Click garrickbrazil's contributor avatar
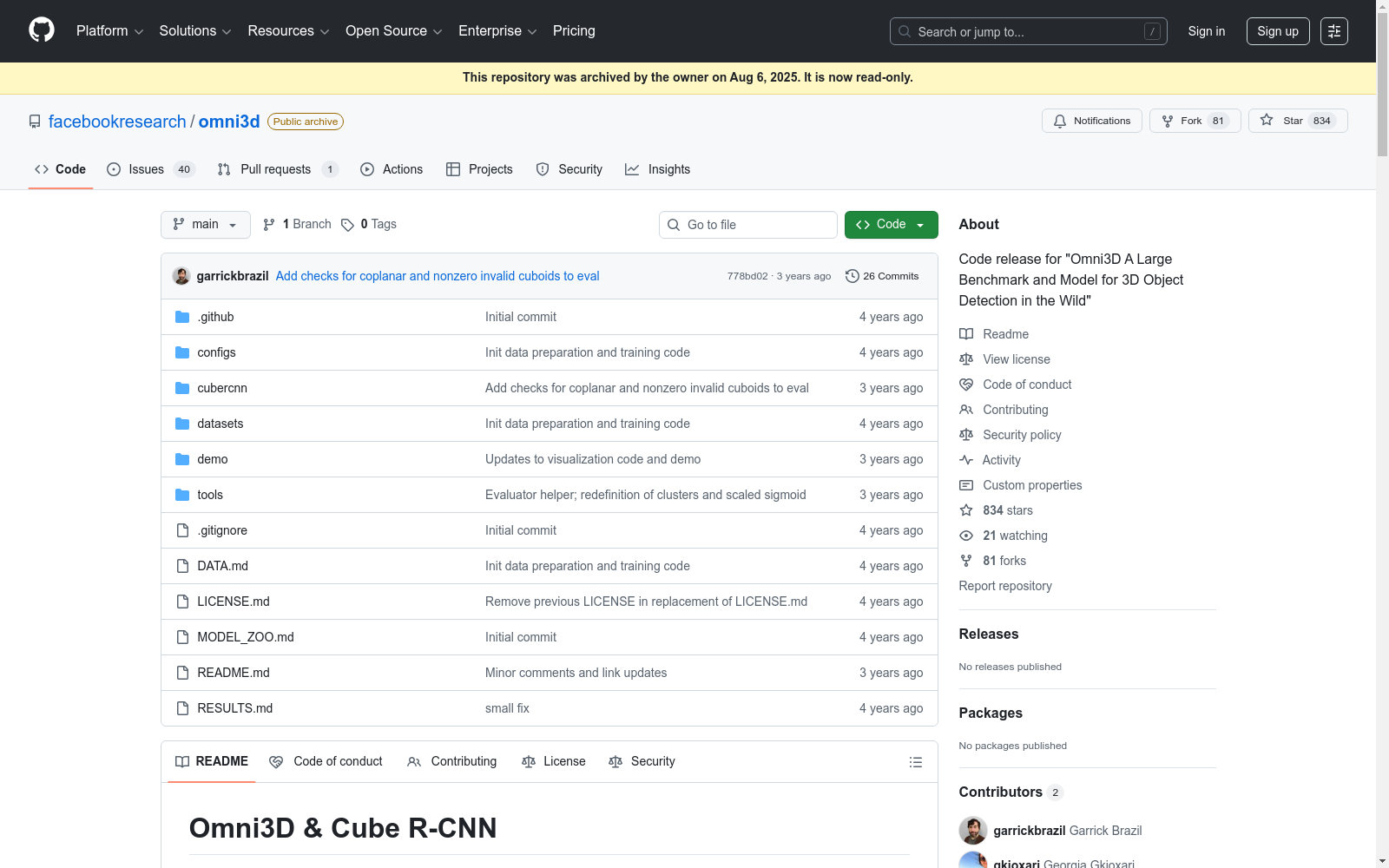1389x868 pixels. 973,831
